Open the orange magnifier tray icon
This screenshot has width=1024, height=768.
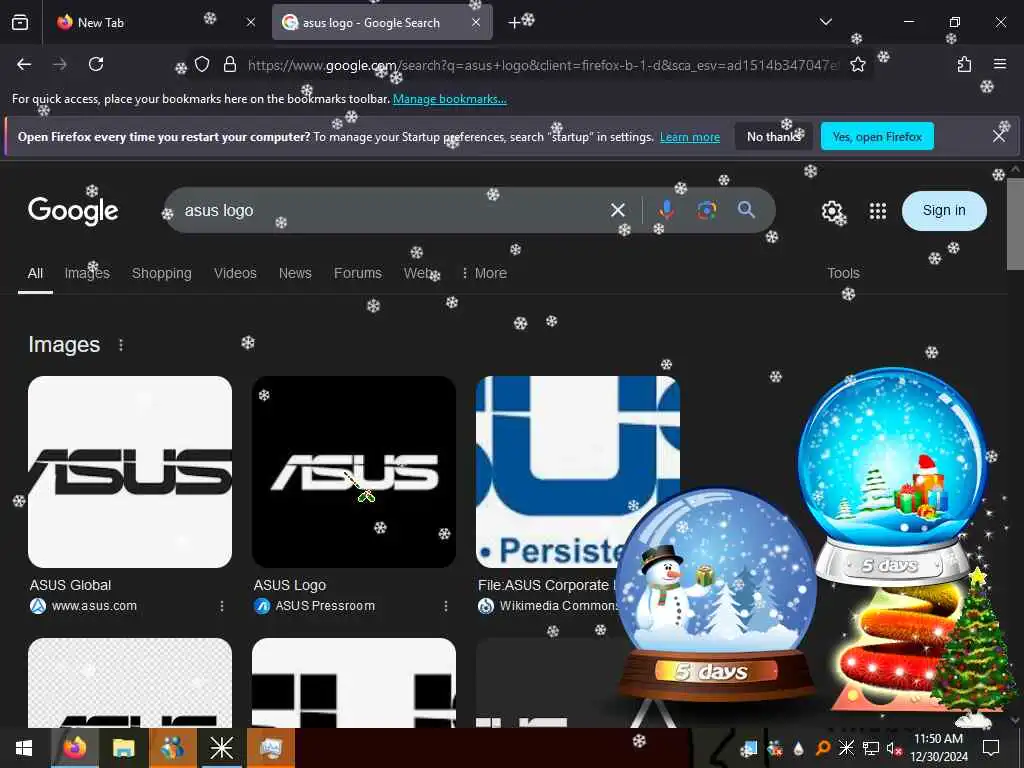point(823,748)
